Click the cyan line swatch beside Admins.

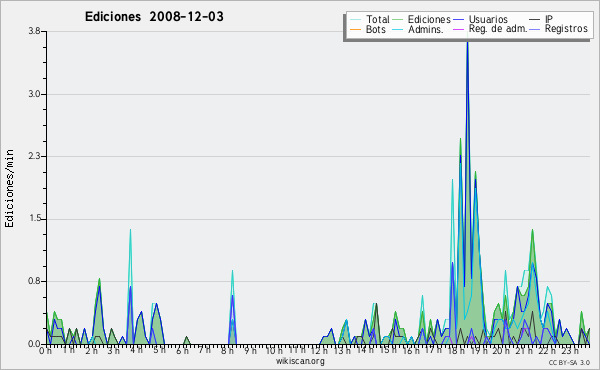coord(398,29)
